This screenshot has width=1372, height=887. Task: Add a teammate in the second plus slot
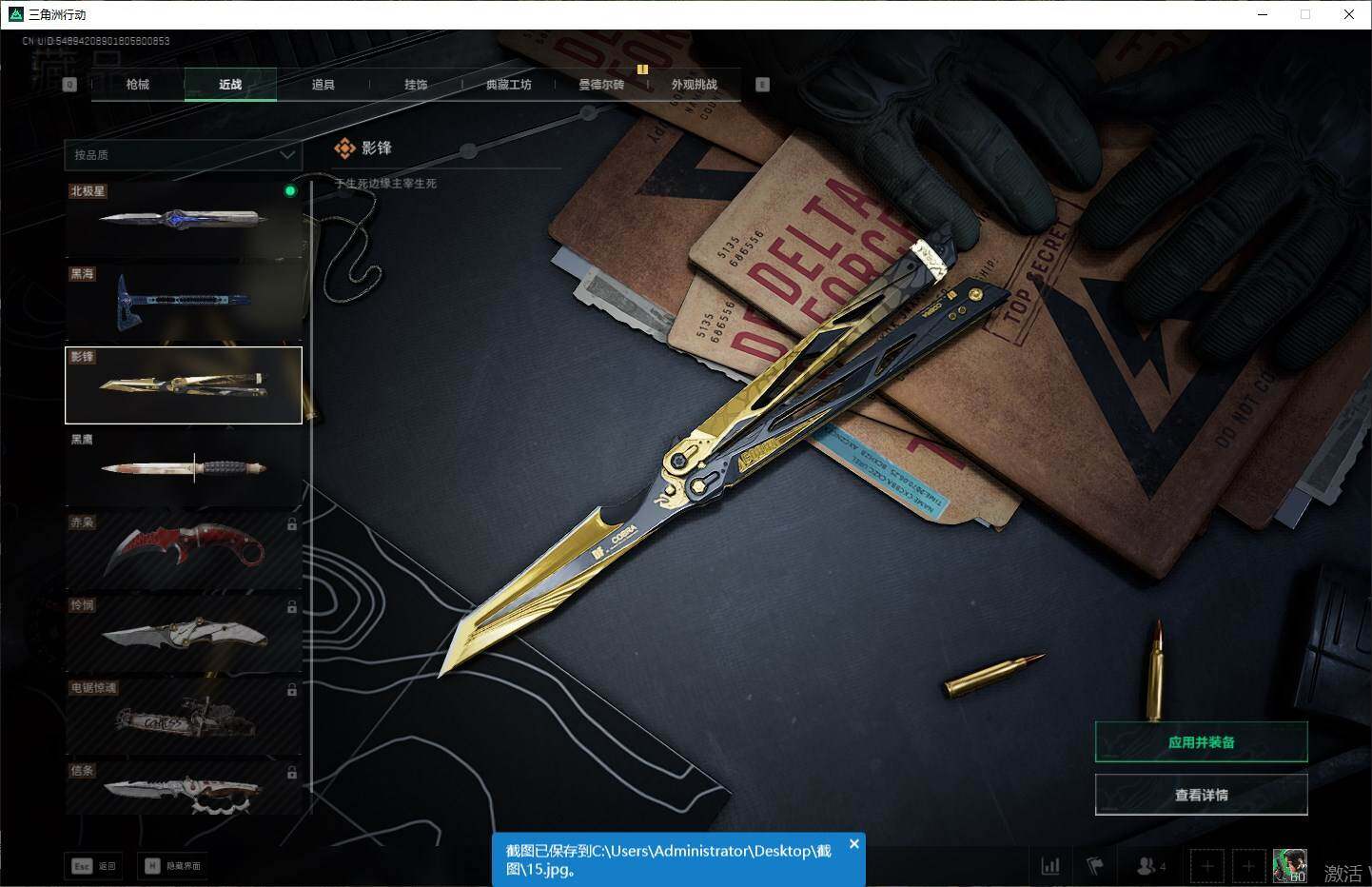[x=1249, y=866]
